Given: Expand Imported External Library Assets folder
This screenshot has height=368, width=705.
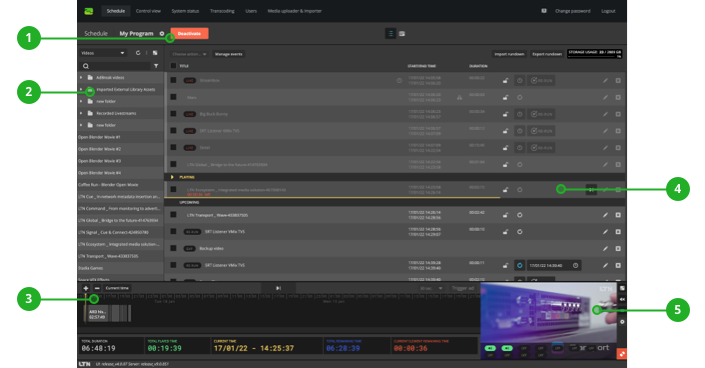Looking at the screenshot, I should (x=81, y=89).
